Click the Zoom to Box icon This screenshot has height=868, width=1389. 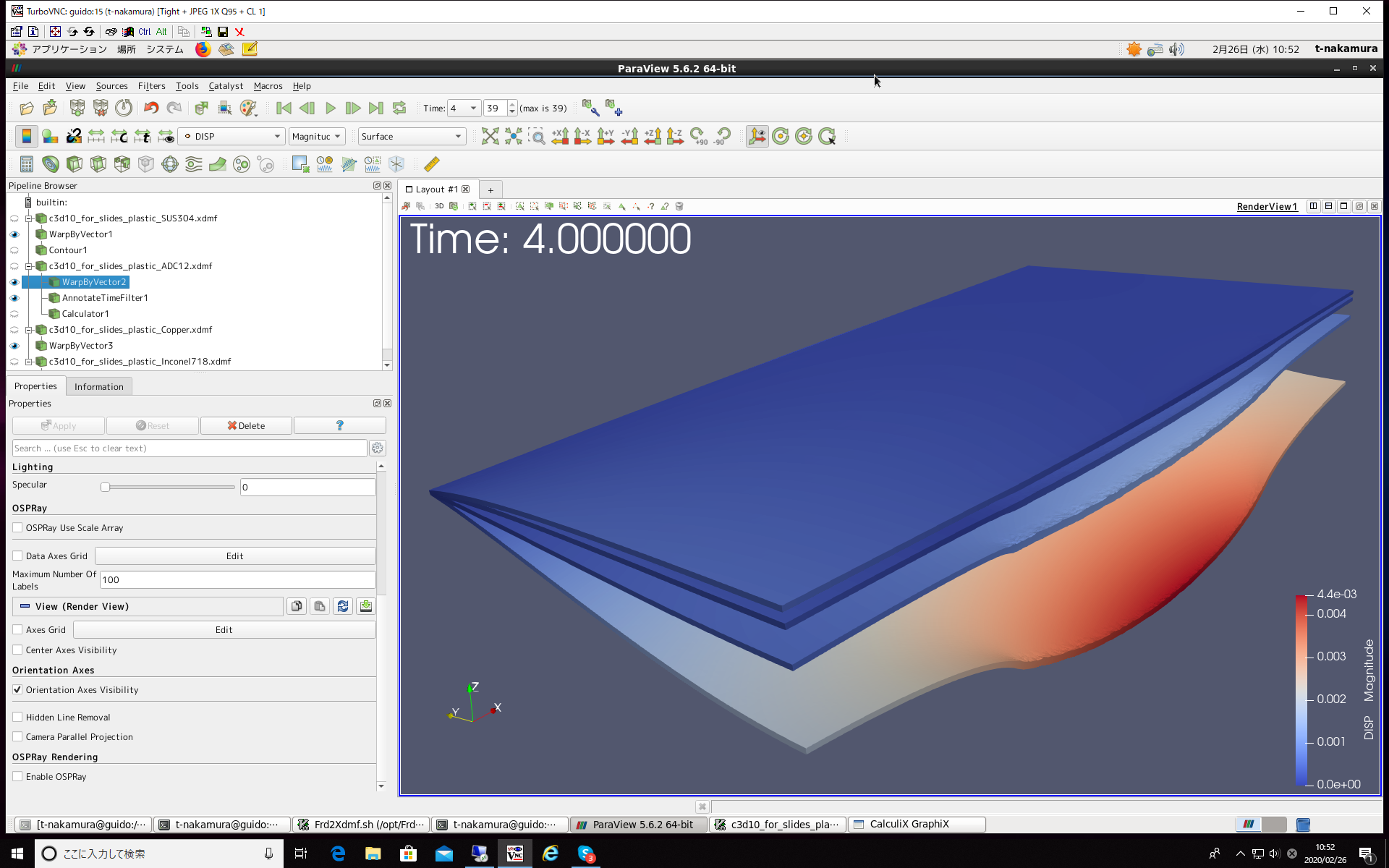(x=537, y=136)
